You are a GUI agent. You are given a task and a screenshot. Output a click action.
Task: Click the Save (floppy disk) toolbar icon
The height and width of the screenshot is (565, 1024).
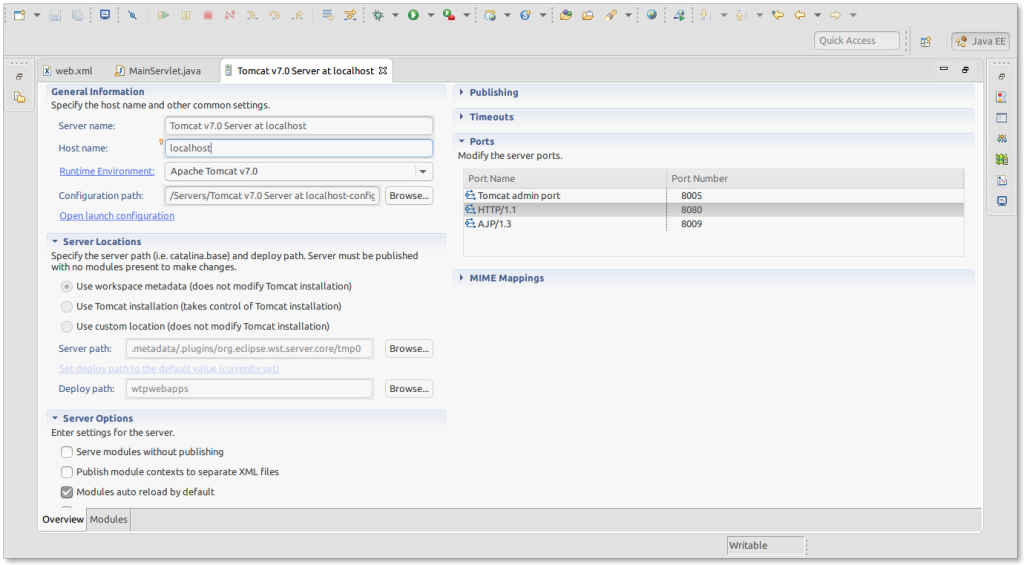click(56, 15)
